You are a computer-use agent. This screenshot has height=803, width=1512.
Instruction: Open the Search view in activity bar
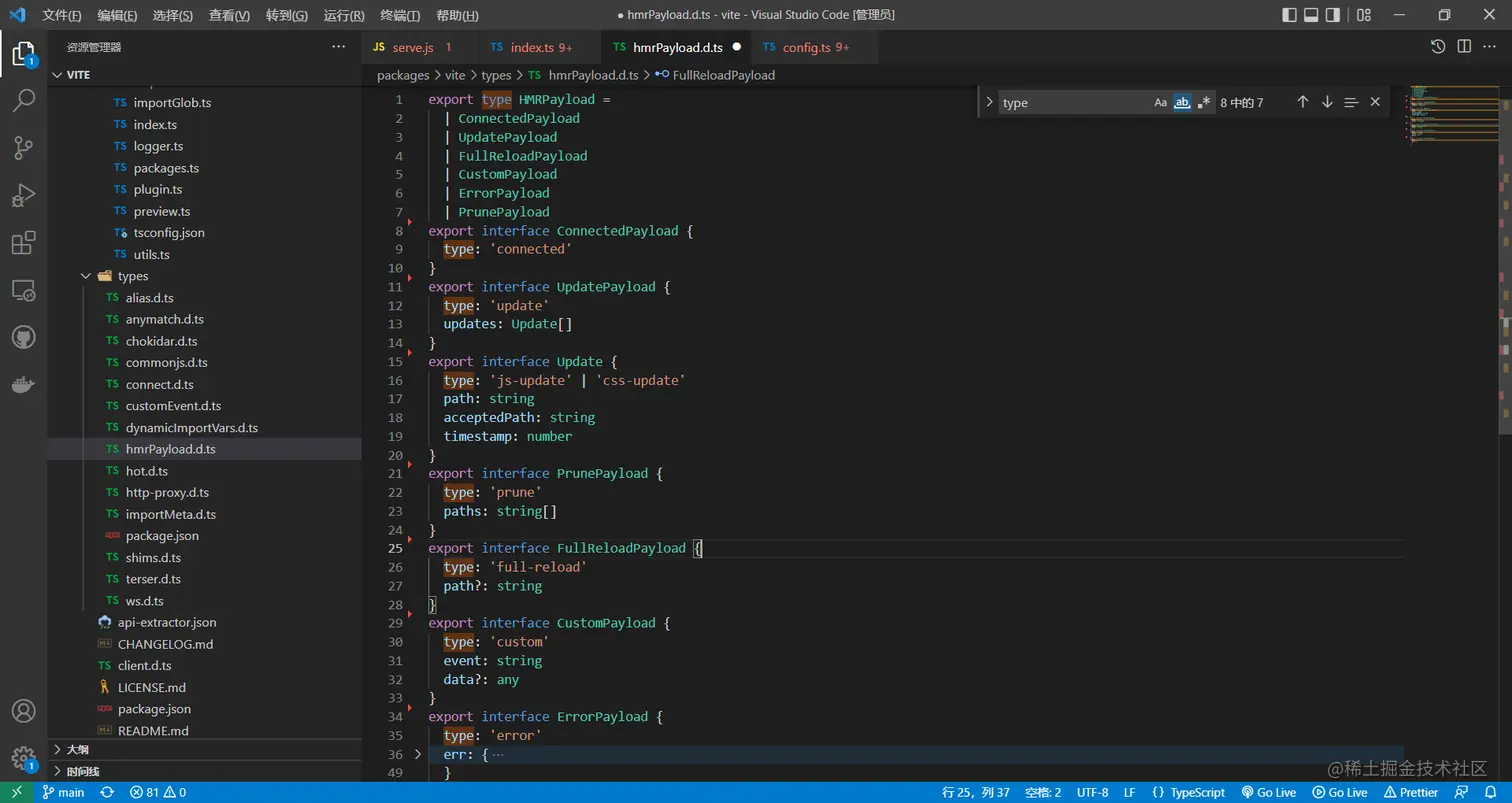(x=23, y=100)
